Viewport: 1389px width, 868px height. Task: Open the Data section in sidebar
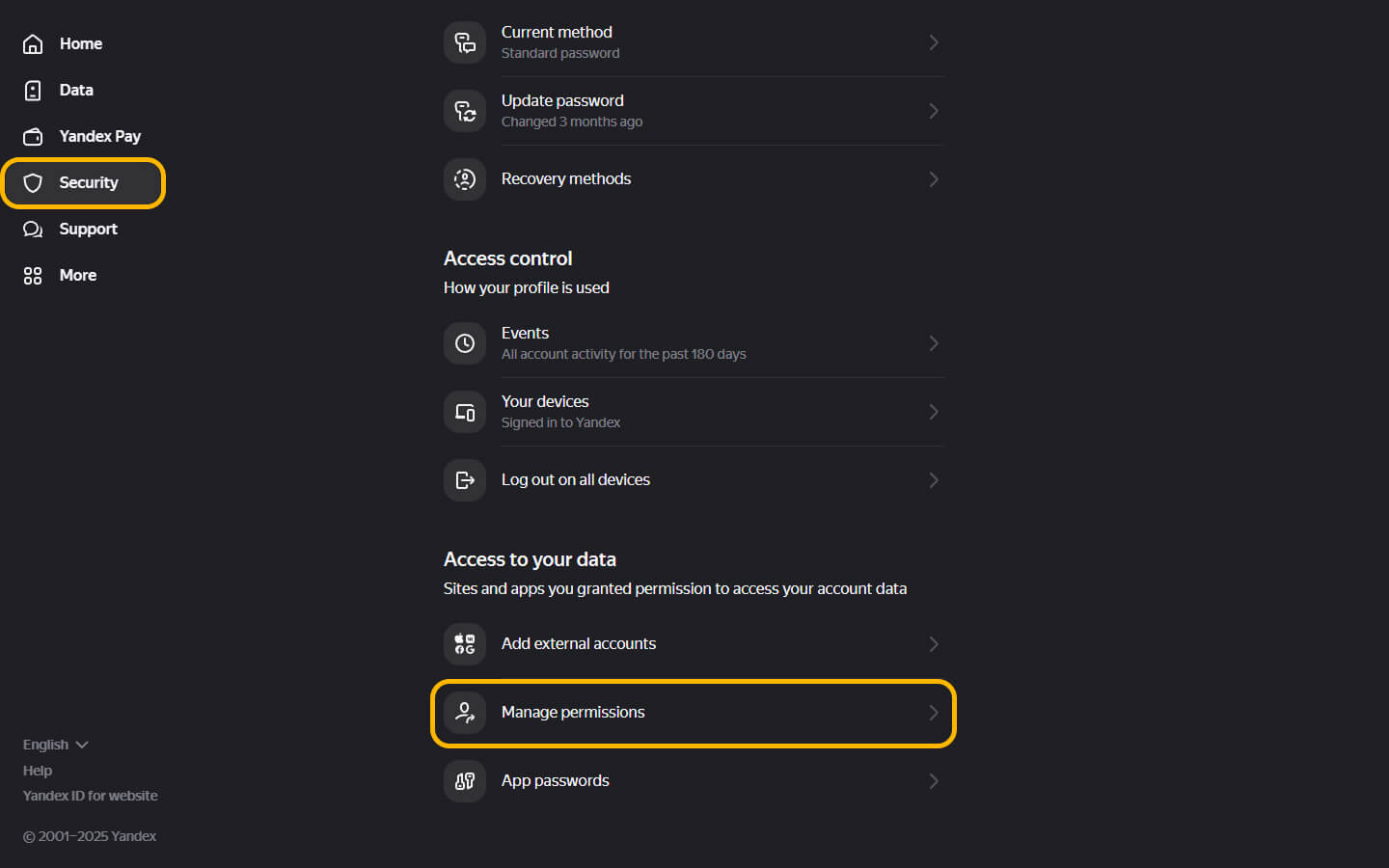click(x=75, y=90)
